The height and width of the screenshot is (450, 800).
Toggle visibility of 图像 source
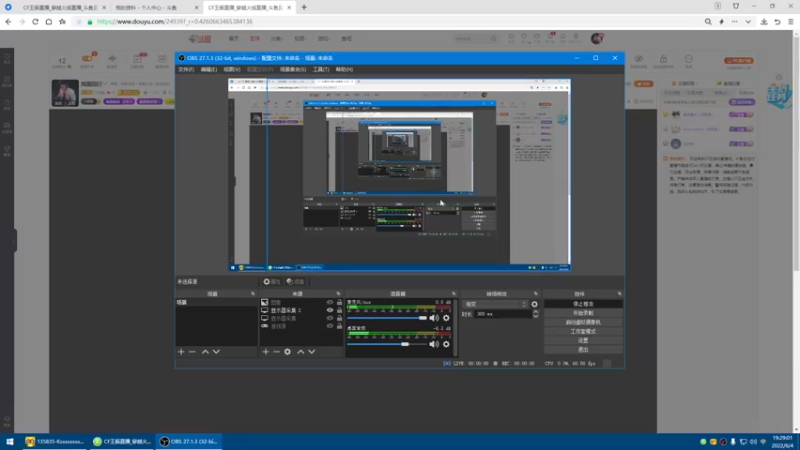(330, 303)
